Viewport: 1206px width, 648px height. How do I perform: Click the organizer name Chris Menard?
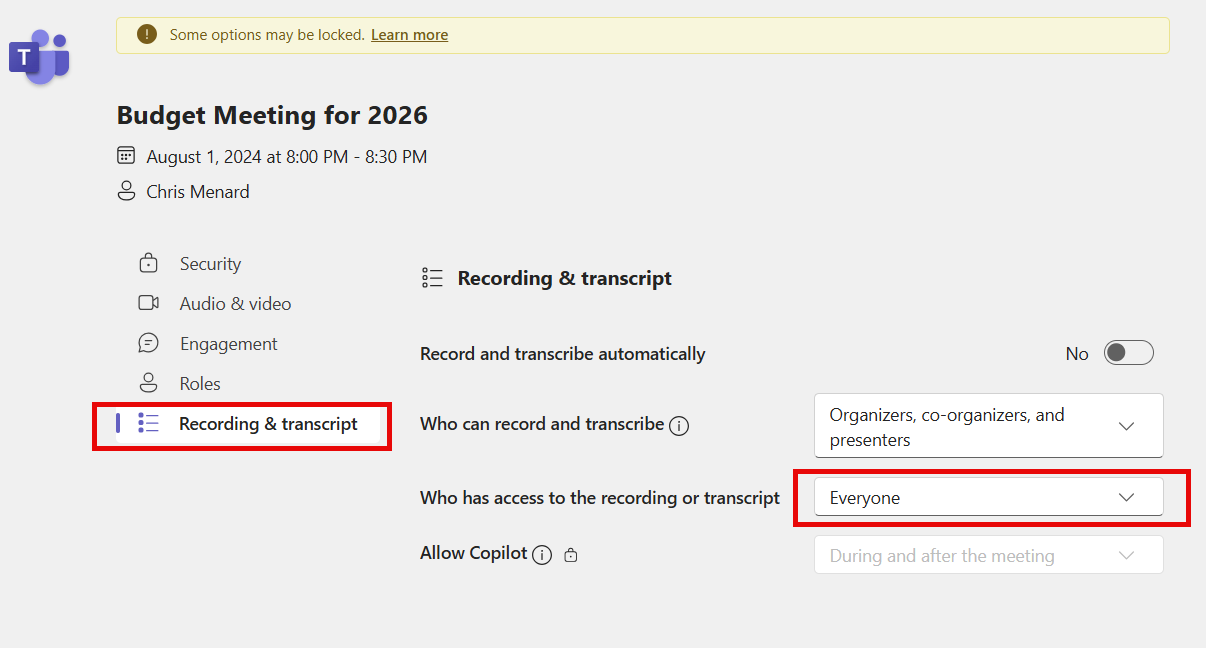(x=201, y=191)
